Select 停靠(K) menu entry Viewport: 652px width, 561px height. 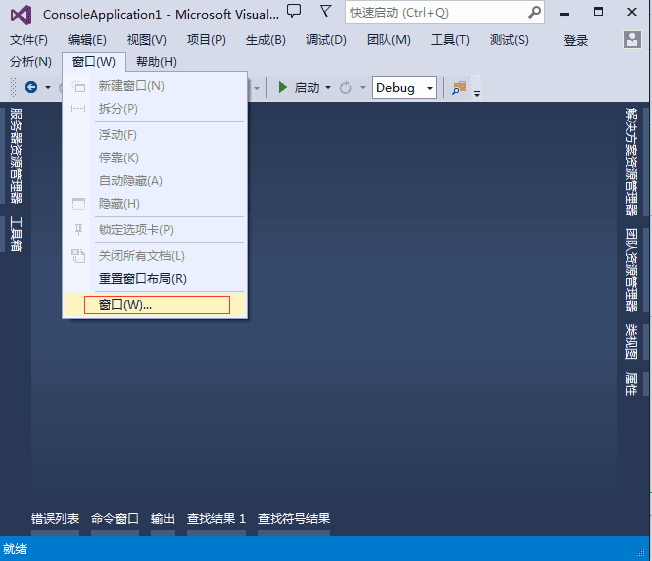pyautogui.click(x=155, y=158)
